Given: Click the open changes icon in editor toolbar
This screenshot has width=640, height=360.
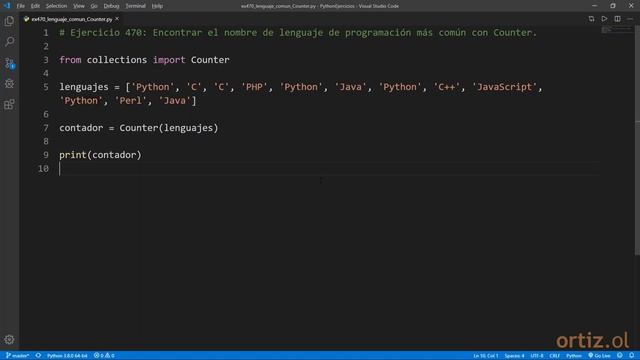Looking at the screenshot, I should tap(591, 19).
